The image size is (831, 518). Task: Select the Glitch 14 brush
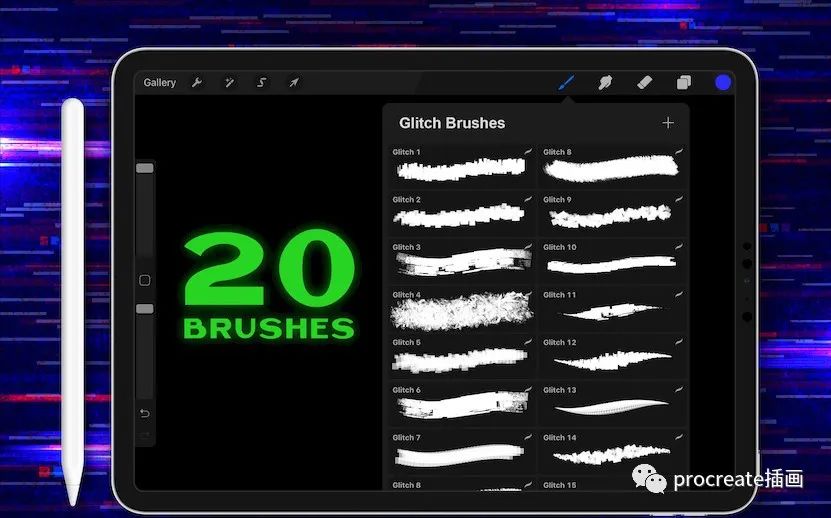(613, 452)
